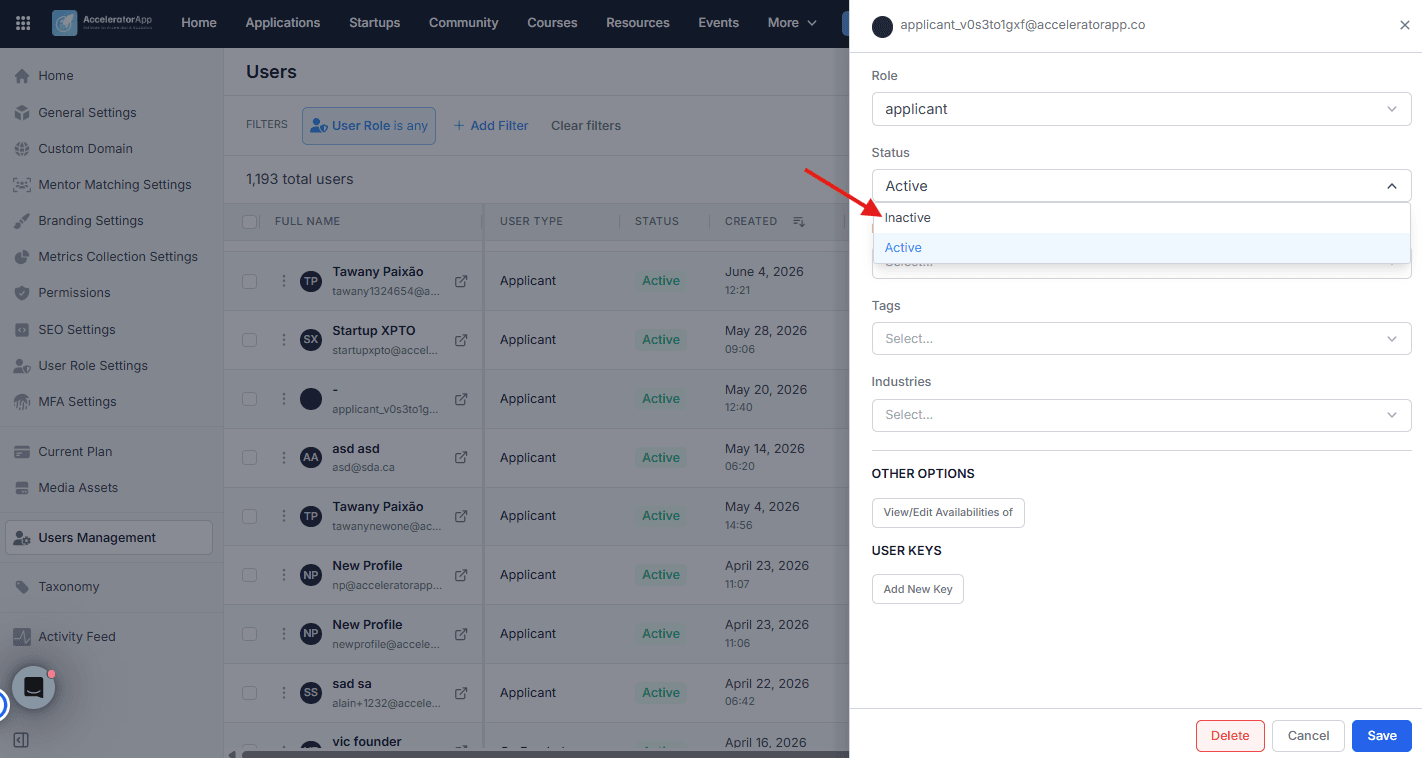The image size is (1422, 758).
Task: Sort by Created column icon
Action: (799, 221)
